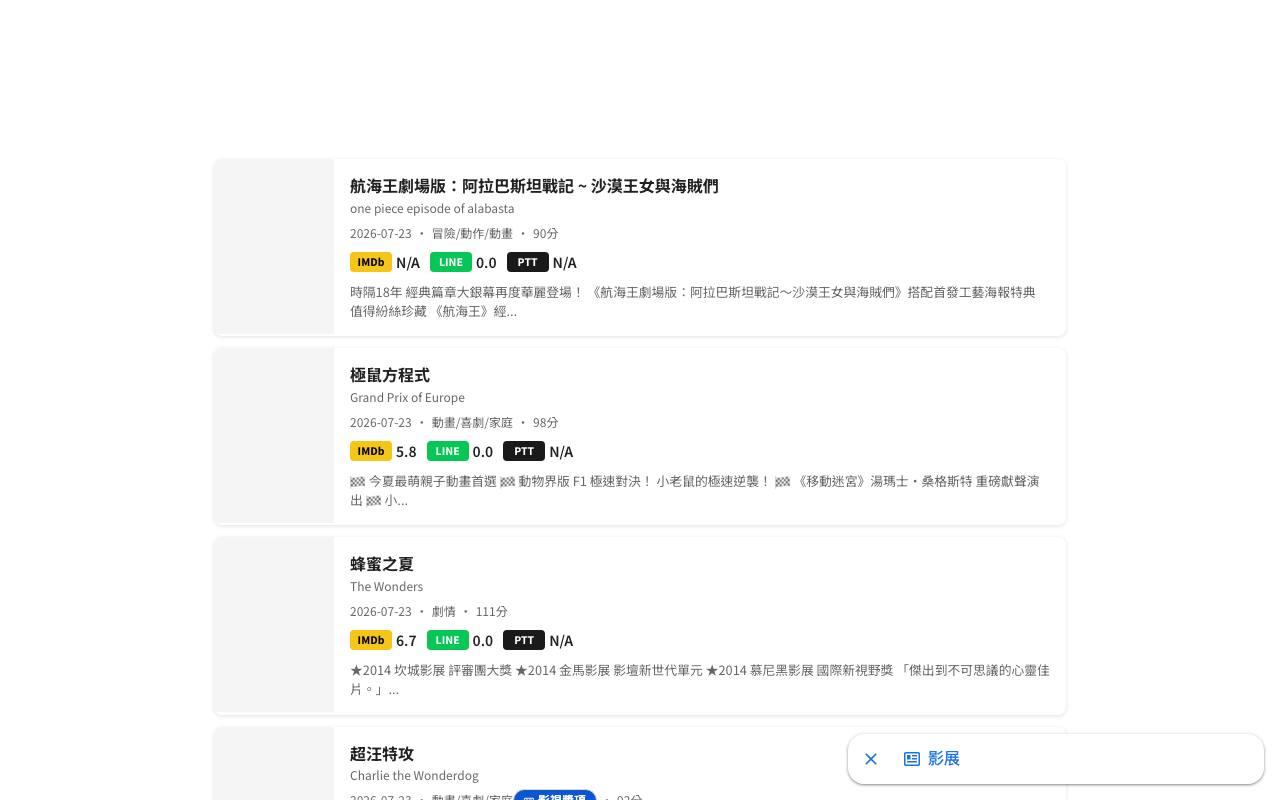Screen dimensions: 1280x800
Task: Click release date of 極鼠方程式
Action: click(x=381, y=423)
